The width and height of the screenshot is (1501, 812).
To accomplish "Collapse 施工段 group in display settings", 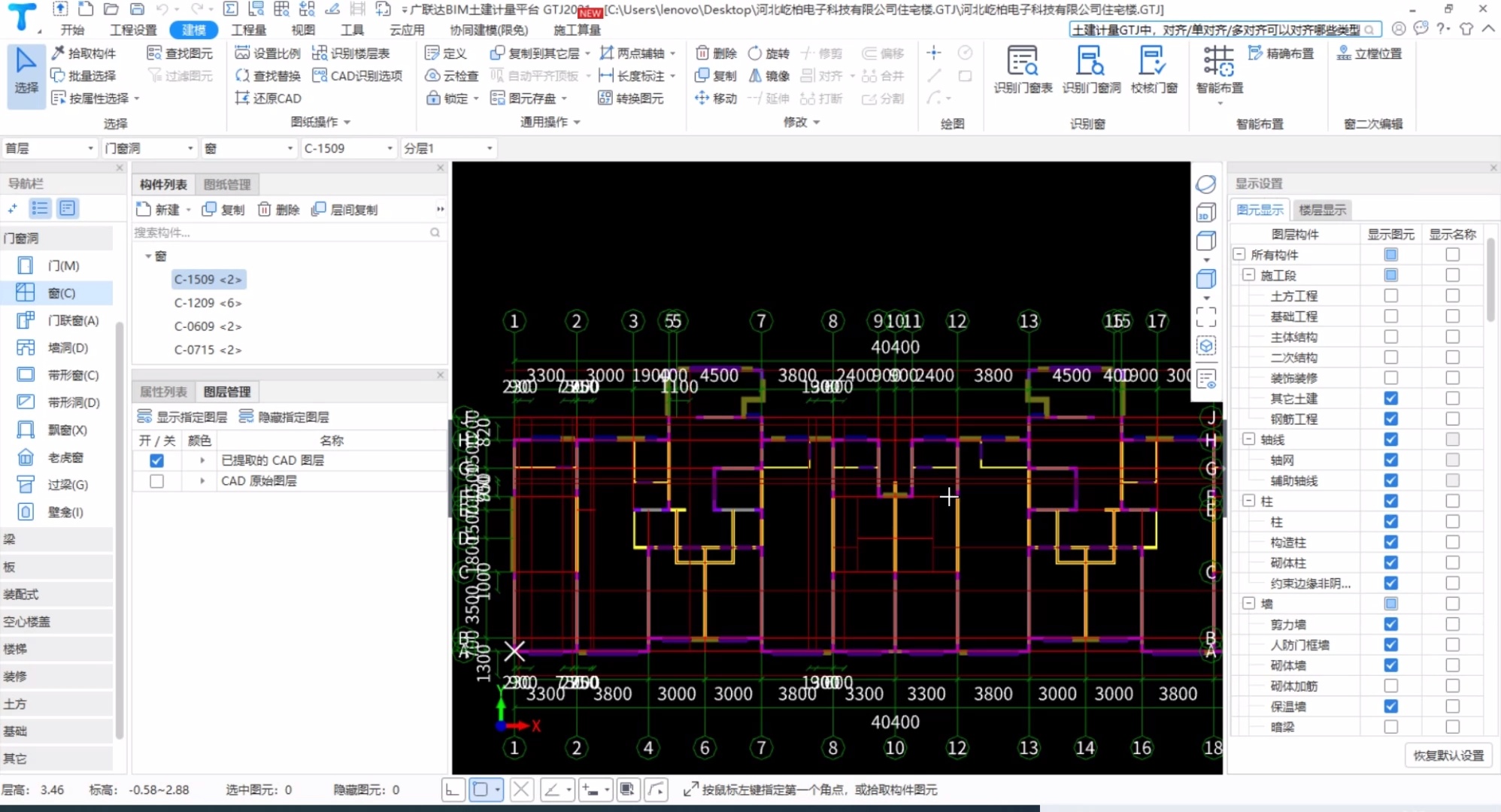I will coord(1248,275).
